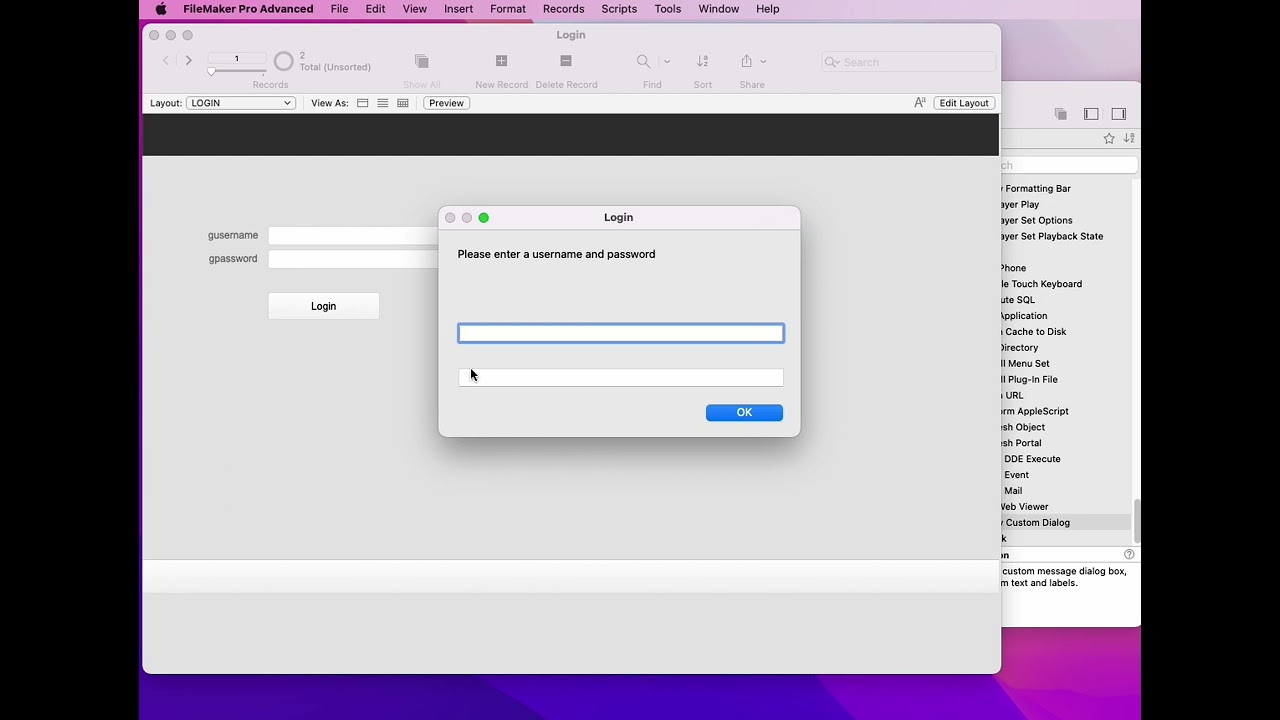Image resolution: width=1280 pixels, height=720 pixels.
Task: Open the Share dropdown arrow
Action: point(763,62)
